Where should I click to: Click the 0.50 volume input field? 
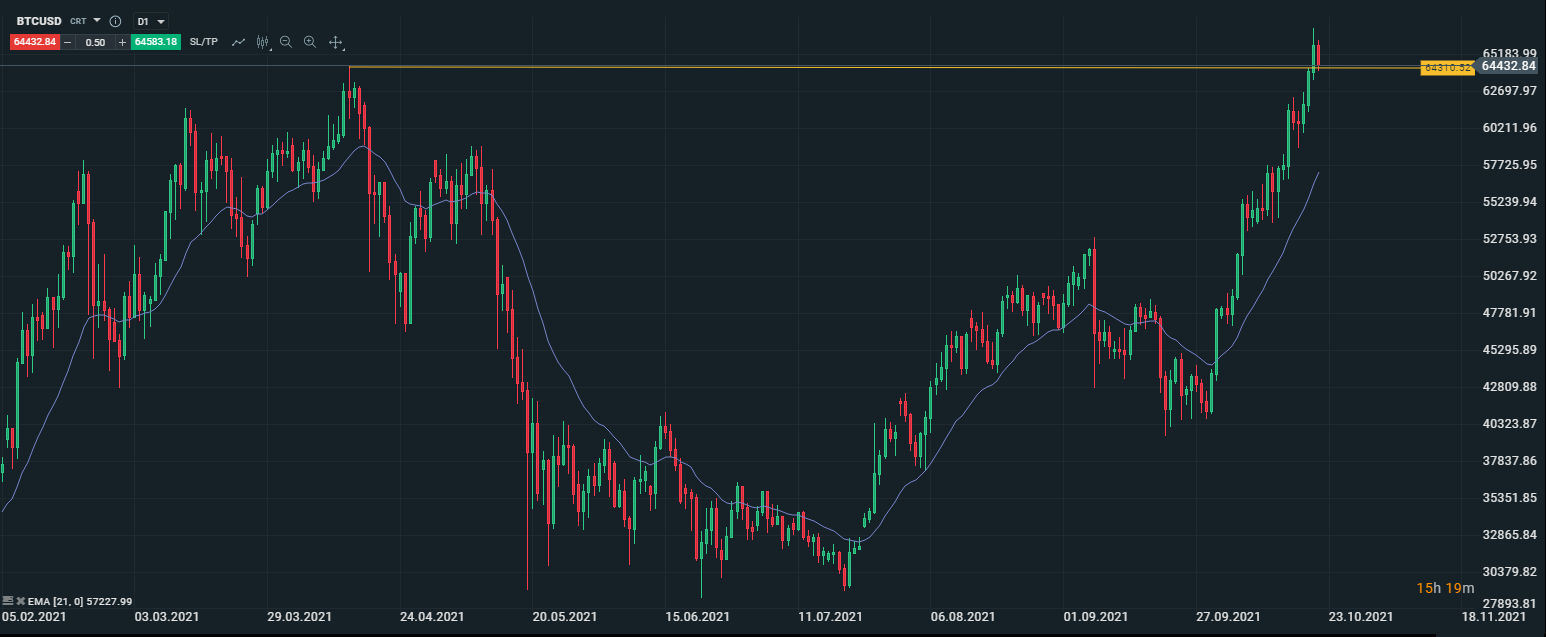click(x=95, y=42)
